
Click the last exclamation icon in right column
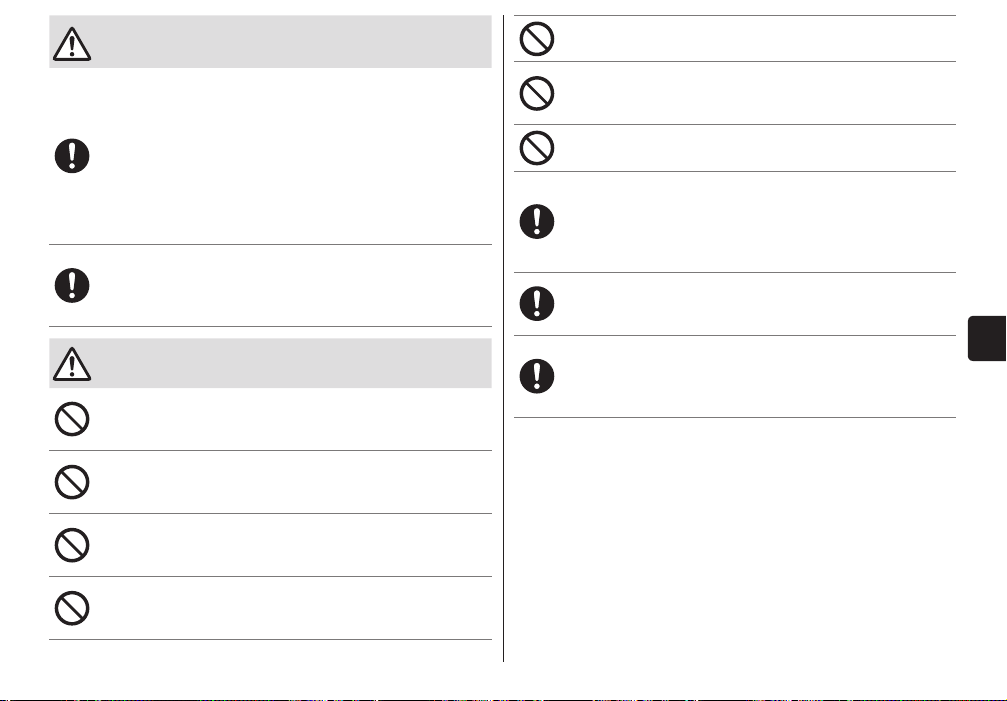(x=537, y=376)
